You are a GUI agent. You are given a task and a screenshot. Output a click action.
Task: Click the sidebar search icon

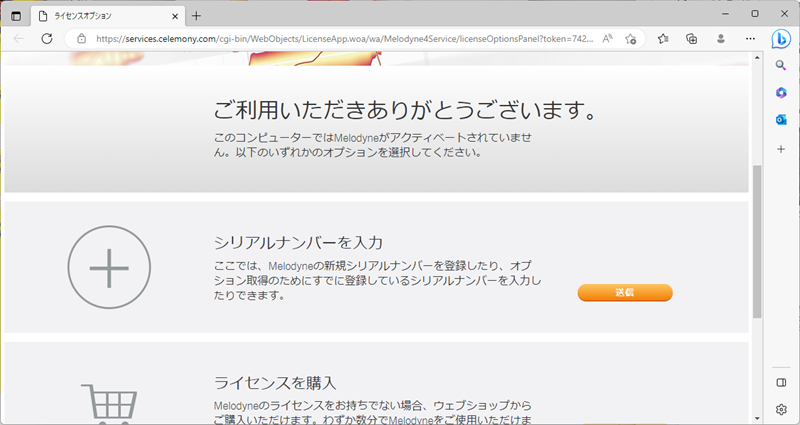pos(781,65)
